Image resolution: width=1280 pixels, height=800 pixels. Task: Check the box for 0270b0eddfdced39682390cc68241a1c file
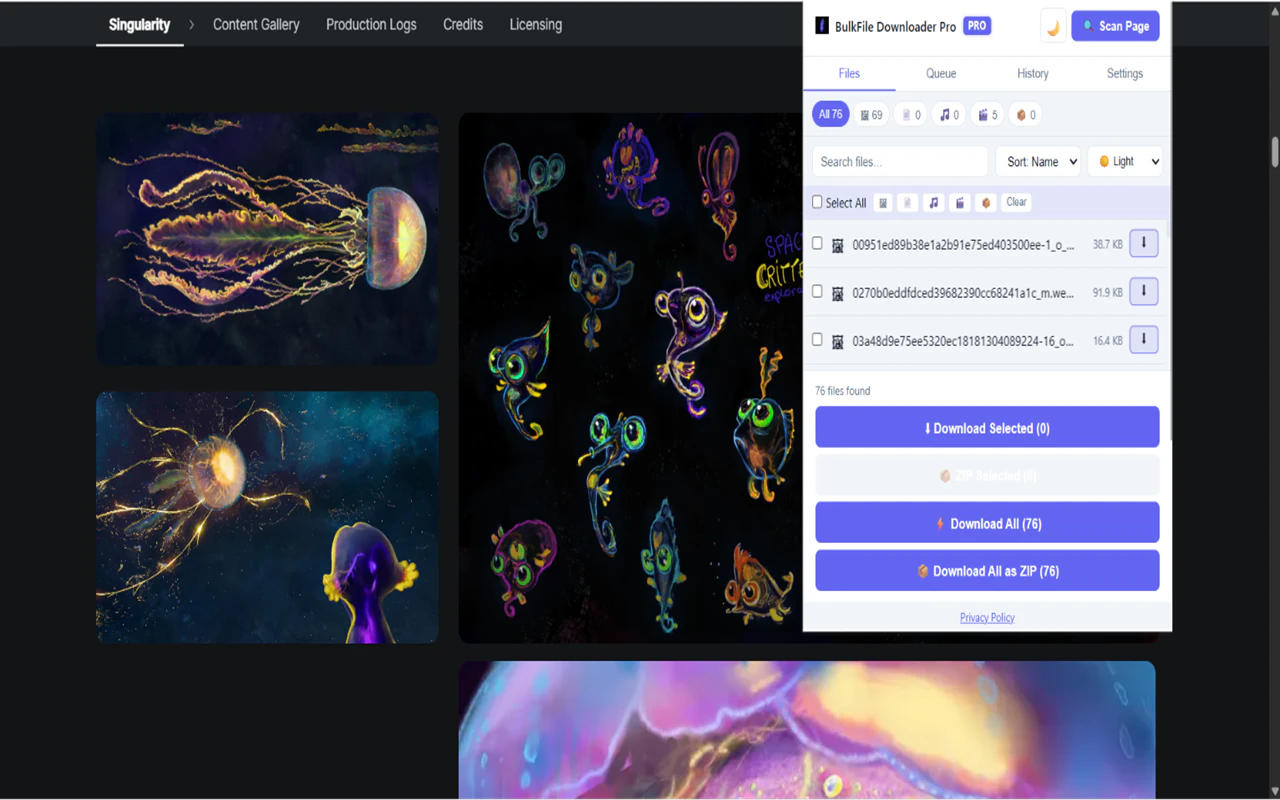point(817,291)
